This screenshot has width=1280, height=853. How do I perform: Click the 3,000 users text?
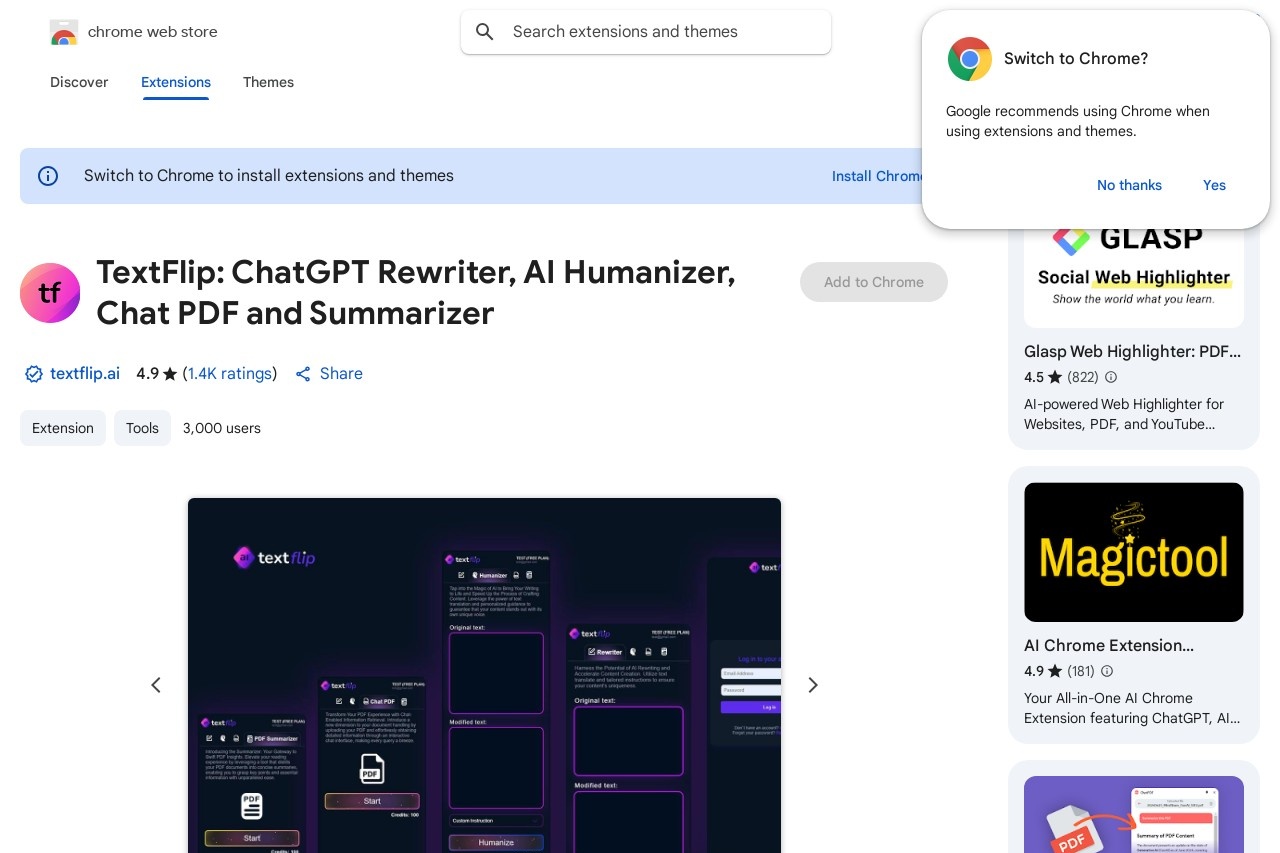[x=222, y=428]
